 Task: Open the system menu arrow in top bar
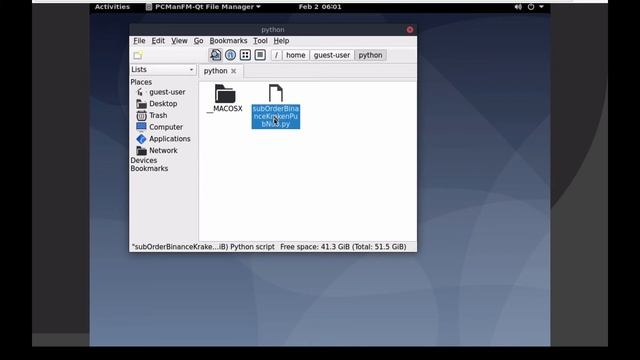(541, 7)
